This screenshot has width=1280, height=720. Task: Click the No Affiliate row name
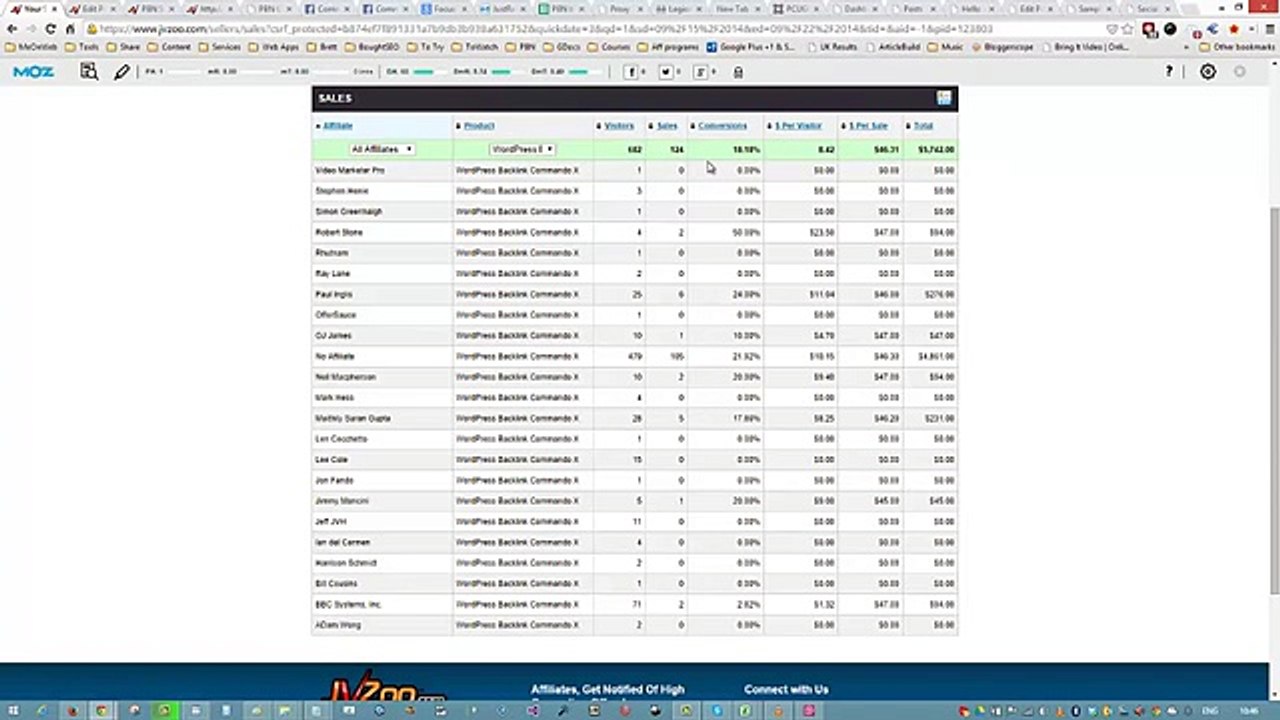[x=335, y=356]
